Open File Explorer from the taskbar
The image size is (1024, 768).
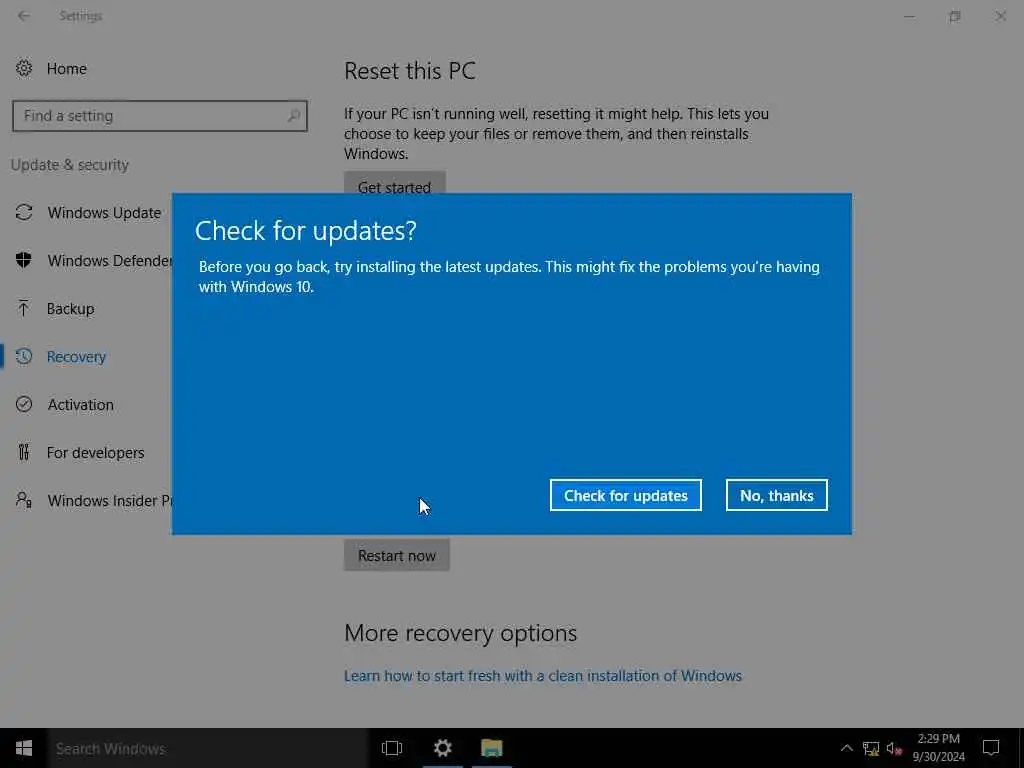point(492,748)
